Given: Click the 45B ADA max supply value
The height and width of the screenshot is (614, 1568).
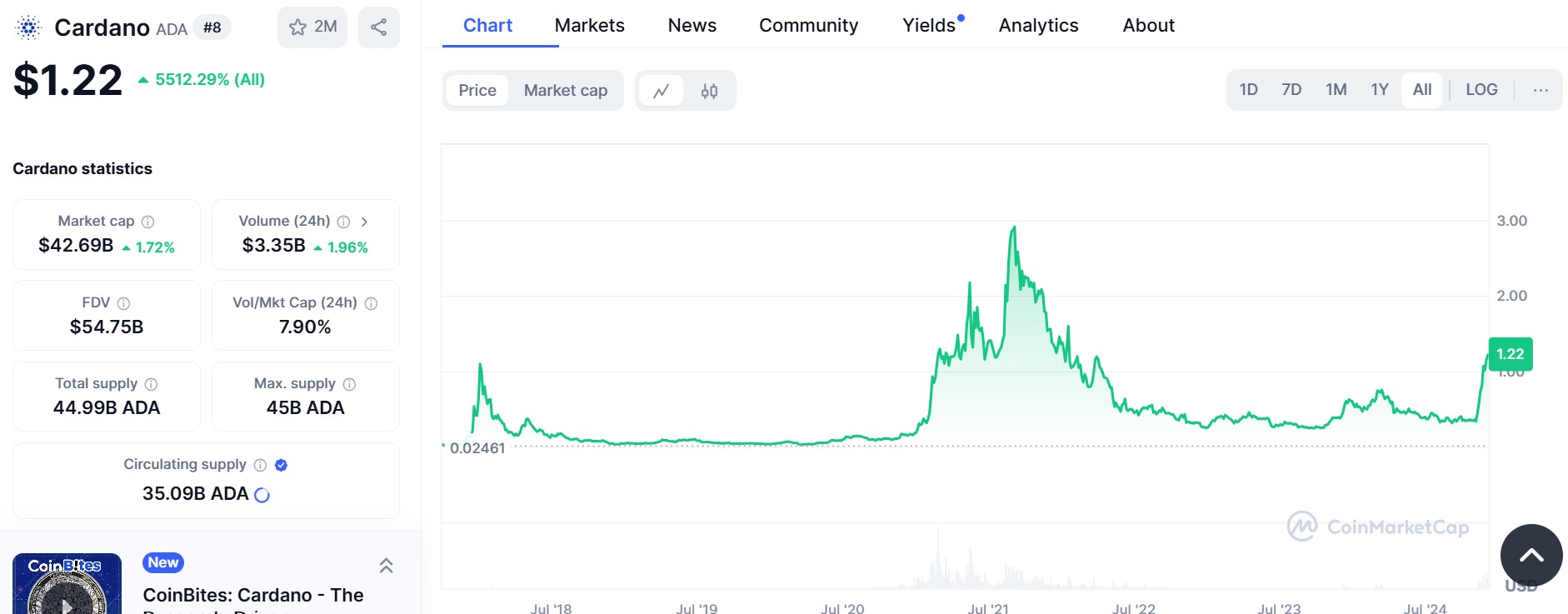Looking at the screenshot, I should pyautogui.click(x=305, y=407).
